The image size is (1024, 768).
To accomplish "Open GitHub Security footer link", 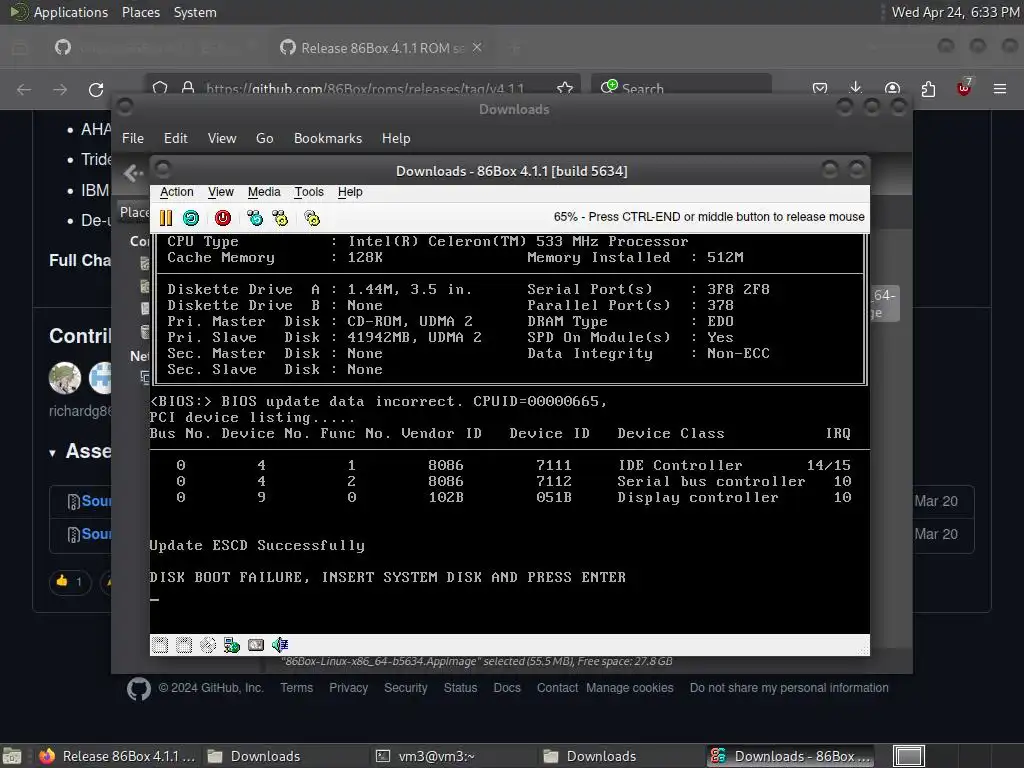I will click(x=406, y=688).
